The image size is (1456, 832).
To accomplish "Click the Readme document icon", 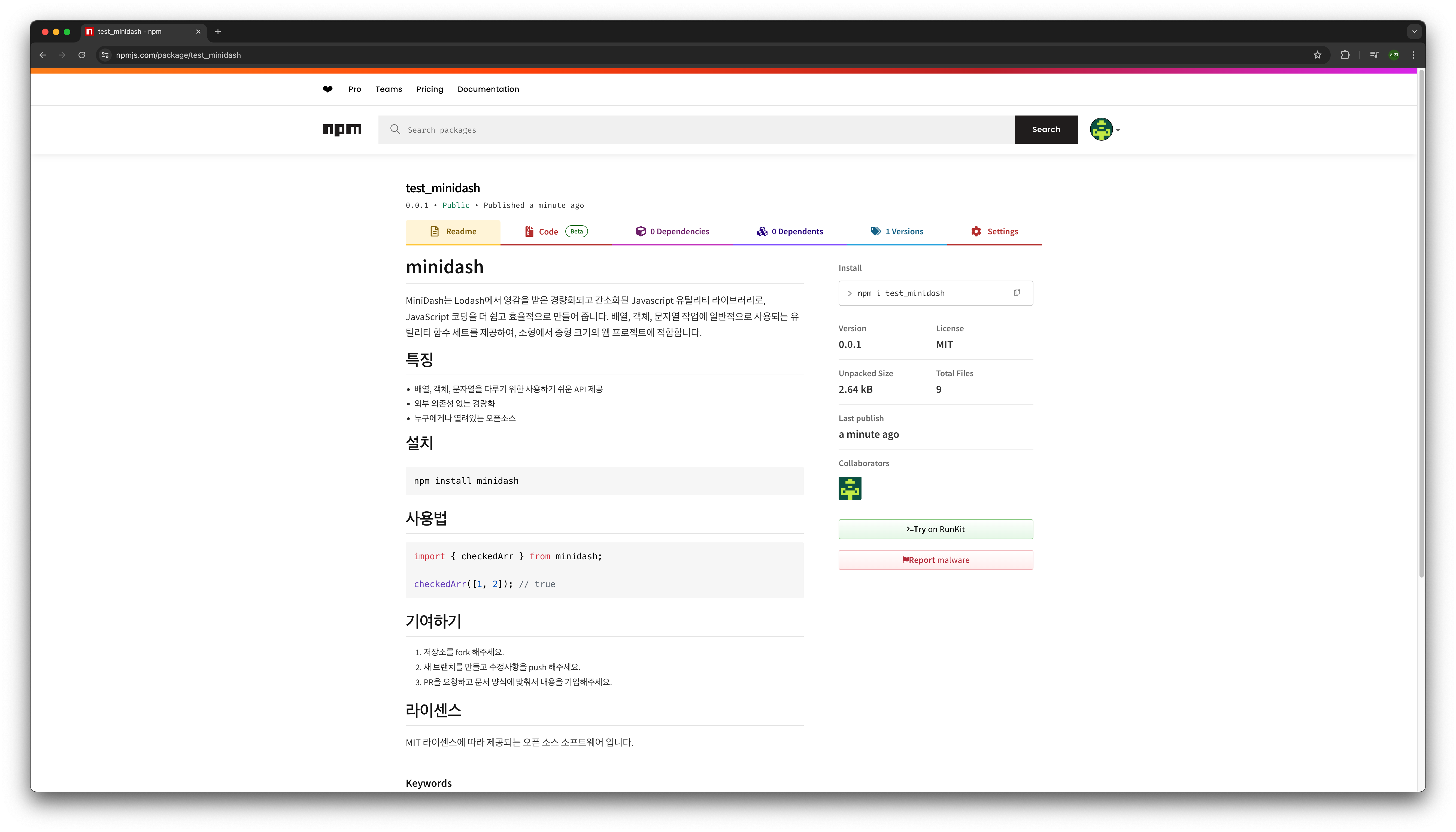I will click(435, 231).
